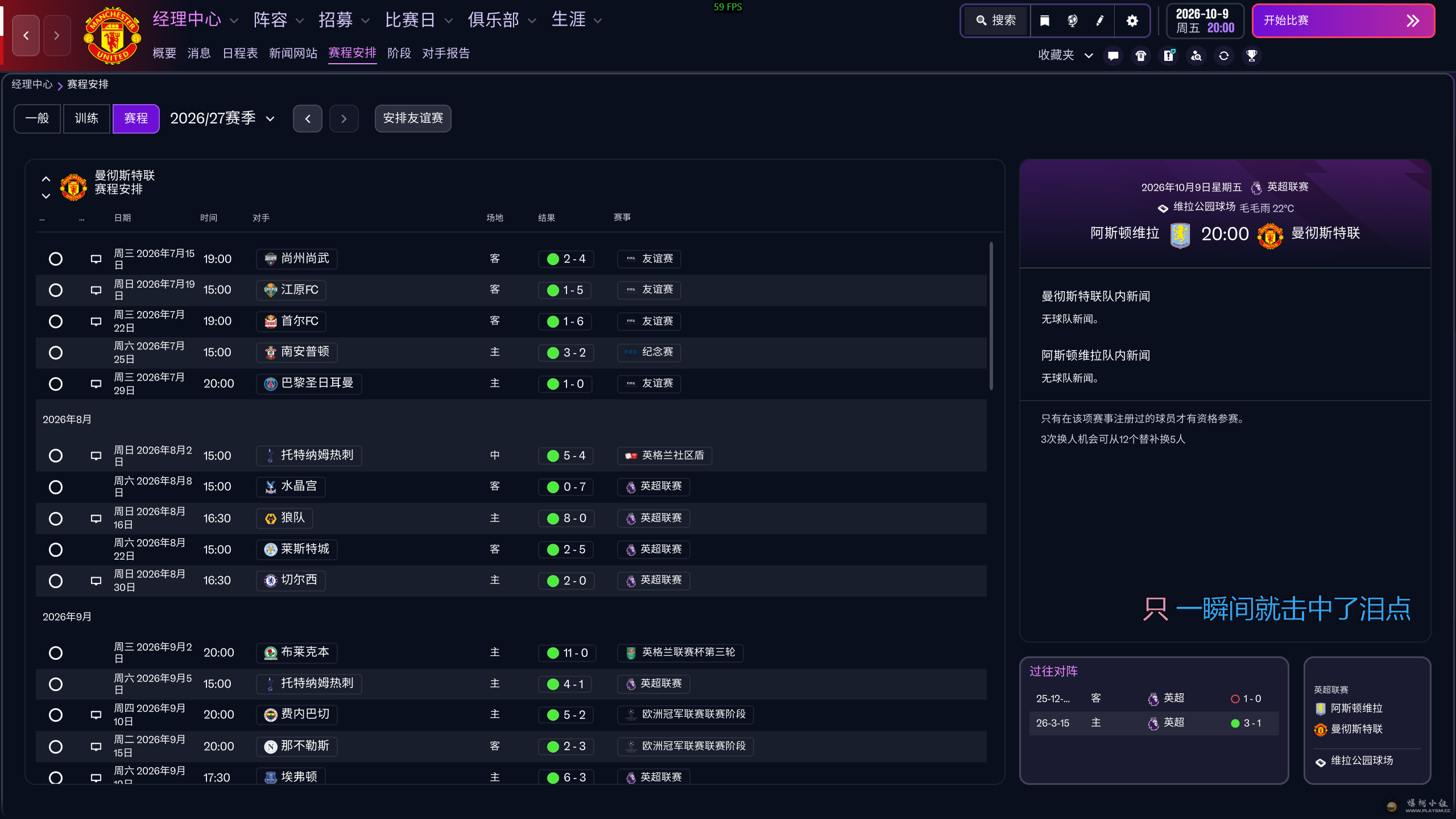The height and width of the screenshot is (819, 1456).
Task: Click the 安排友谊赛 button
Action: coord(413,118)
